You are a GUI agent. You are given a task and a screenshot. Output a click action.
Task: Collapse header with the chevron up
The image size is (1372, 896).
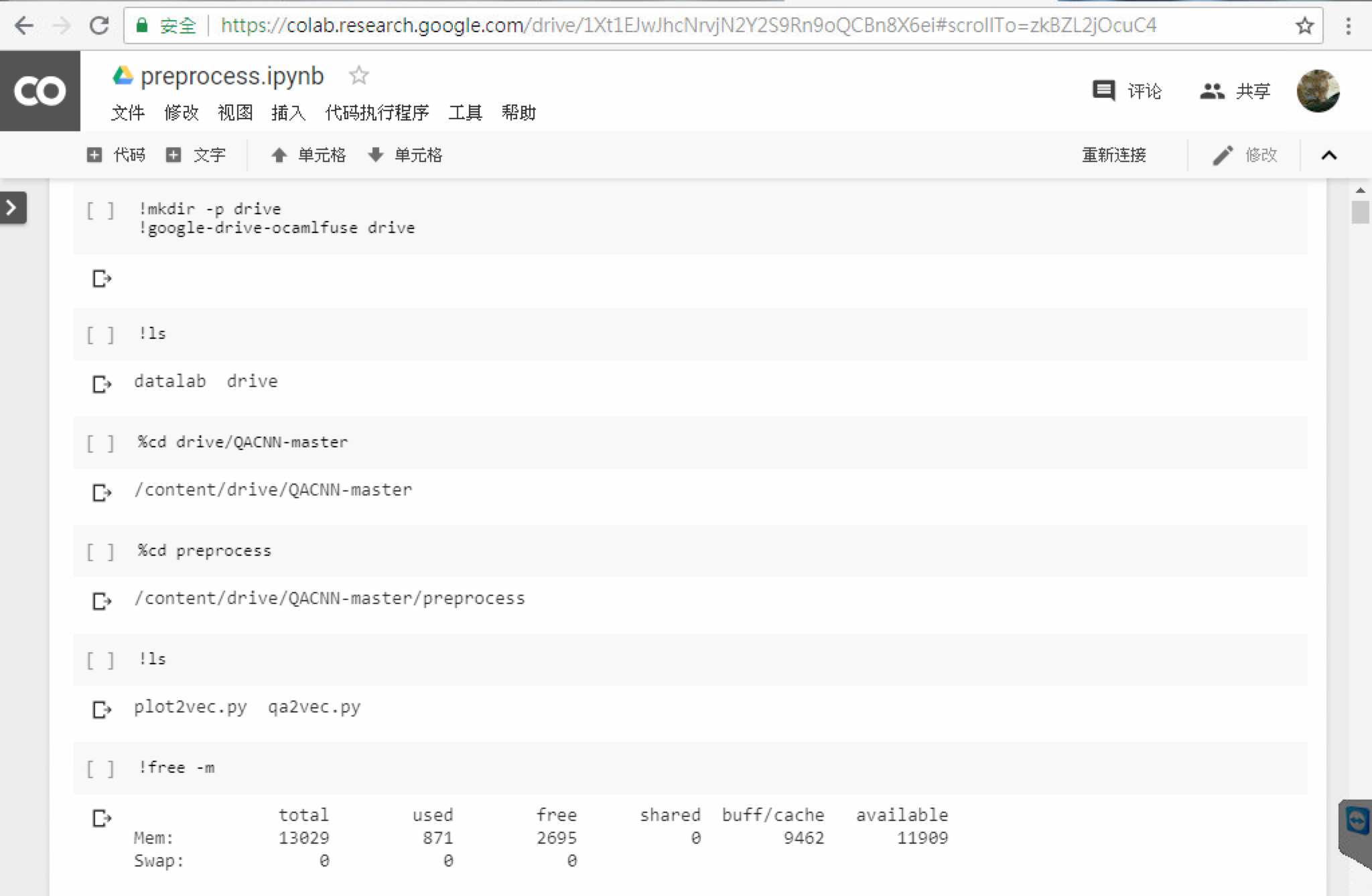1329,155
